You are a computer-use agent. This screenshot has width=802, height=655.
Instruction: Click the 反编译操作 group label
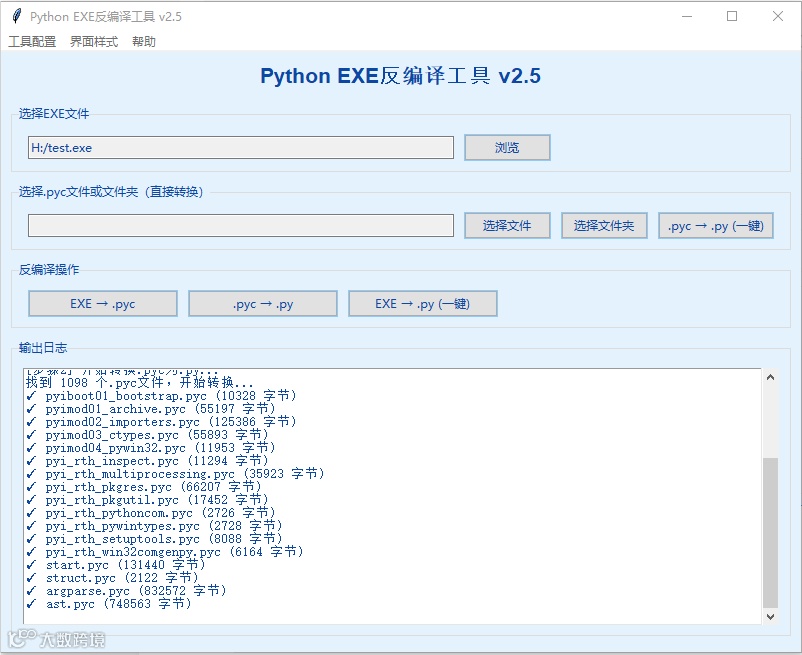(x=49, y=269)
